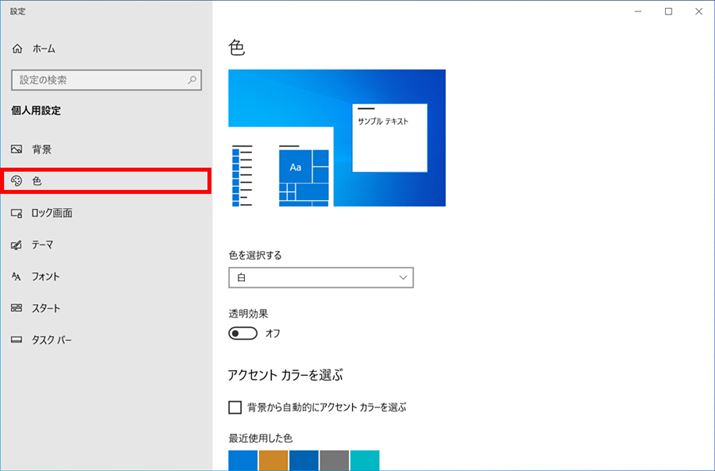Click the color preview image
This screenshot has width=715, height=471.
coord(337,138)
